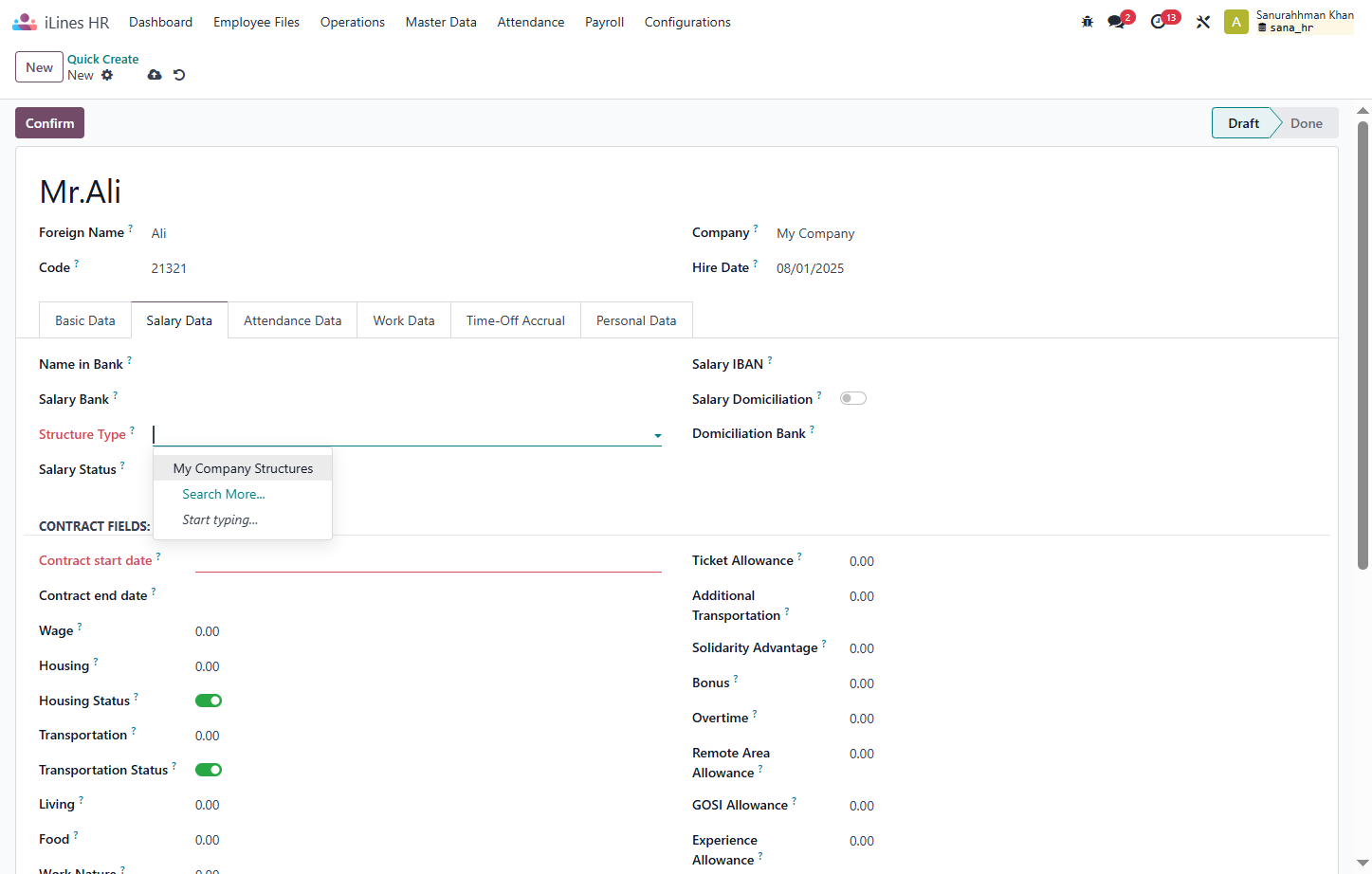
Task: Save record using the cloud upload icon
Action: click(155, 75)
